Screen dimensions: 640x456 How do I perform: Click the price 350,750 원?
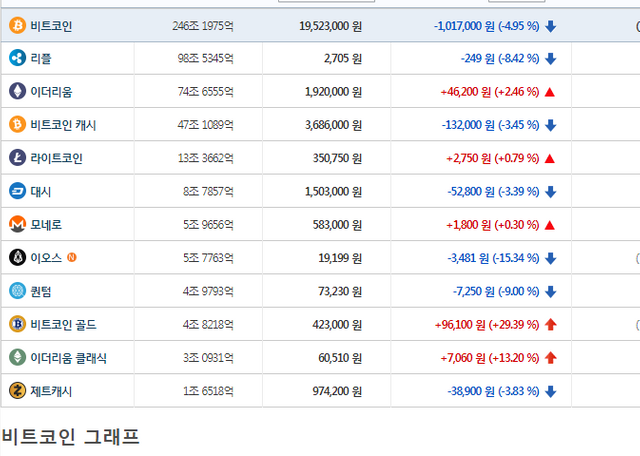pos(337,158)
